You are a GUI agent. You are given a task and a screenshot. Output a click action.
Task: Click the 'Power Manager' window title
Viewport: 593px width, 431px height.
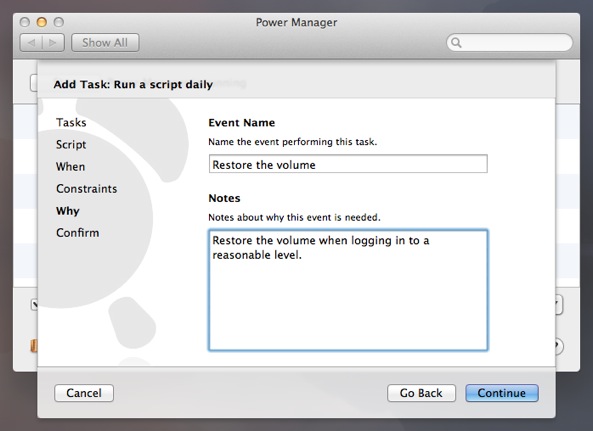tap(296, 22)
